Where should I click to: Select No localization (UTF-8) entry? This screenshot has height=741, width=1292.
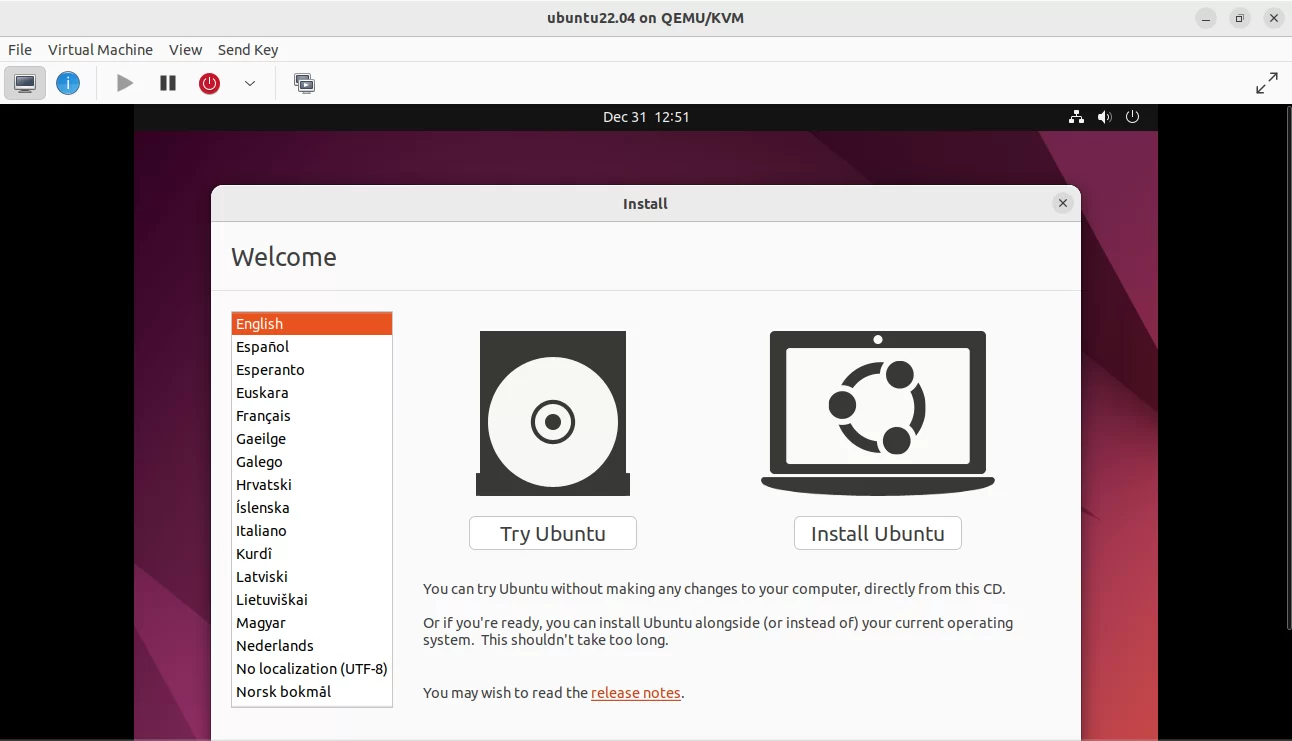(x=312, y=669)
